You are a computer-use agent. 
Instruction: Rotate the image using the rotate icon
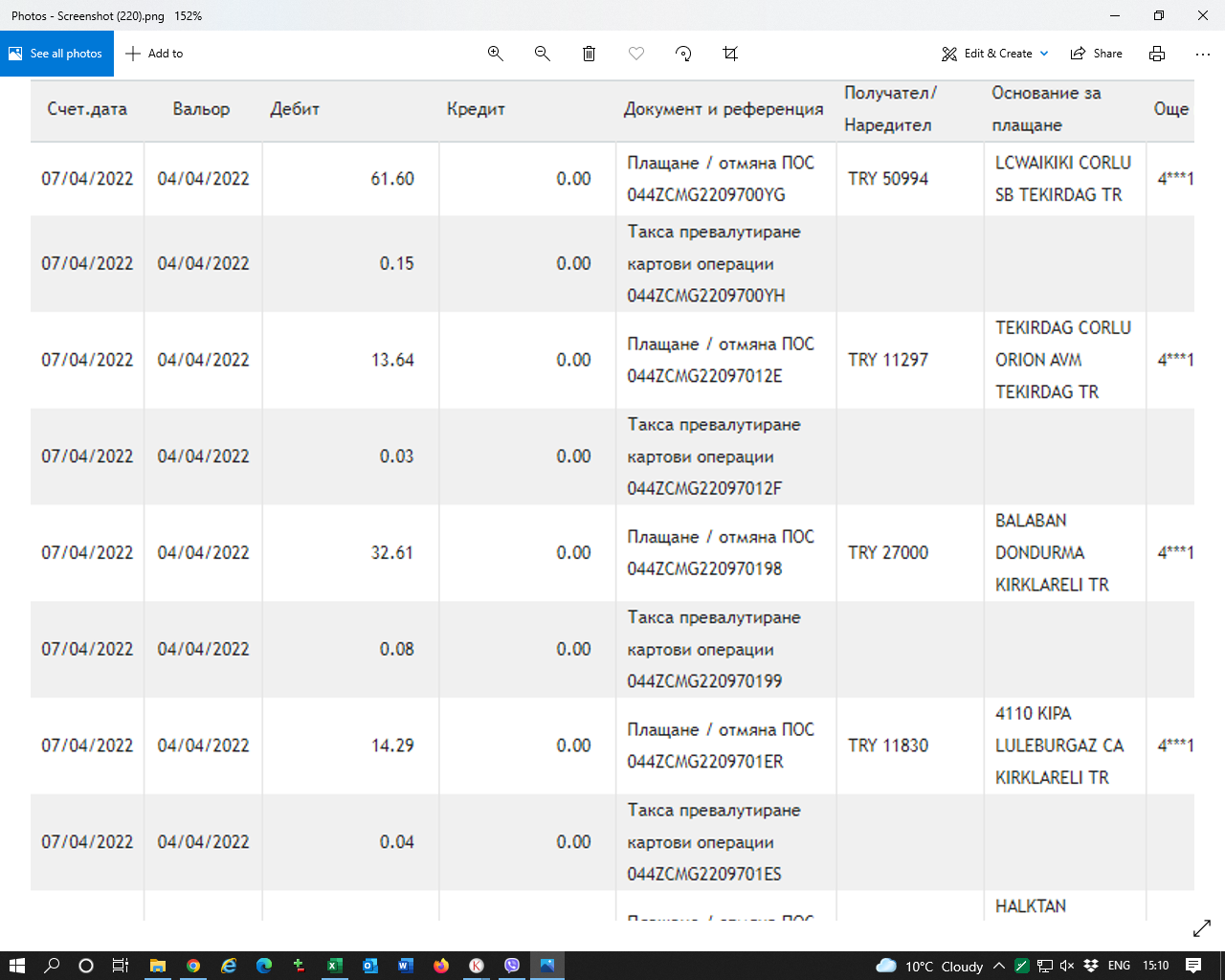[x=683, y=54]
